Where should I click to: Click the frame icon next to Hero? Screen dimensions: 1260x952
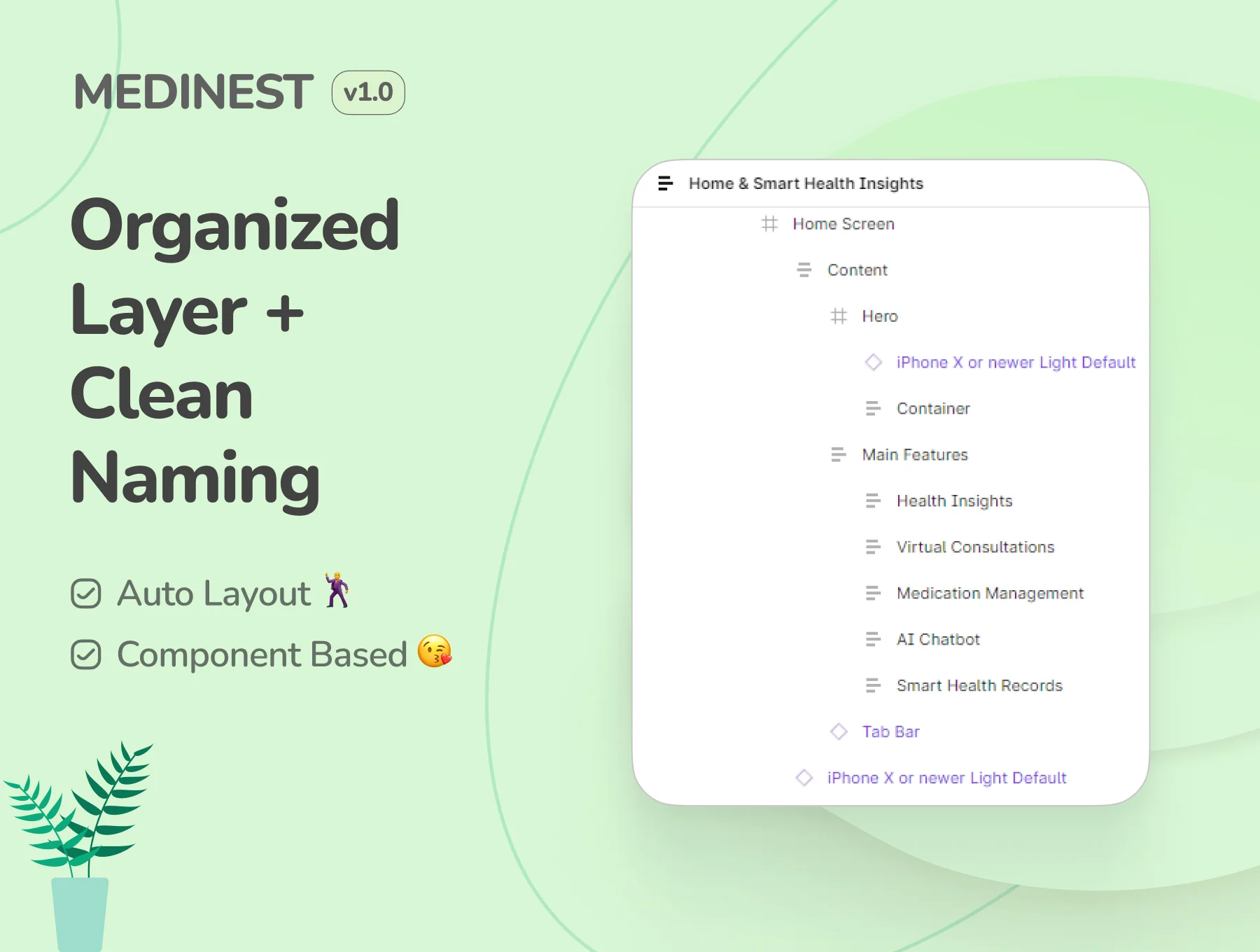coord(839,316)
